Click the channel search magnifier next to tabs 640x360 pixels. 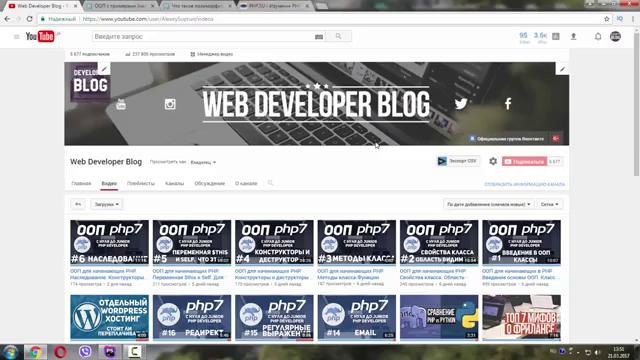tap(270, 183)
